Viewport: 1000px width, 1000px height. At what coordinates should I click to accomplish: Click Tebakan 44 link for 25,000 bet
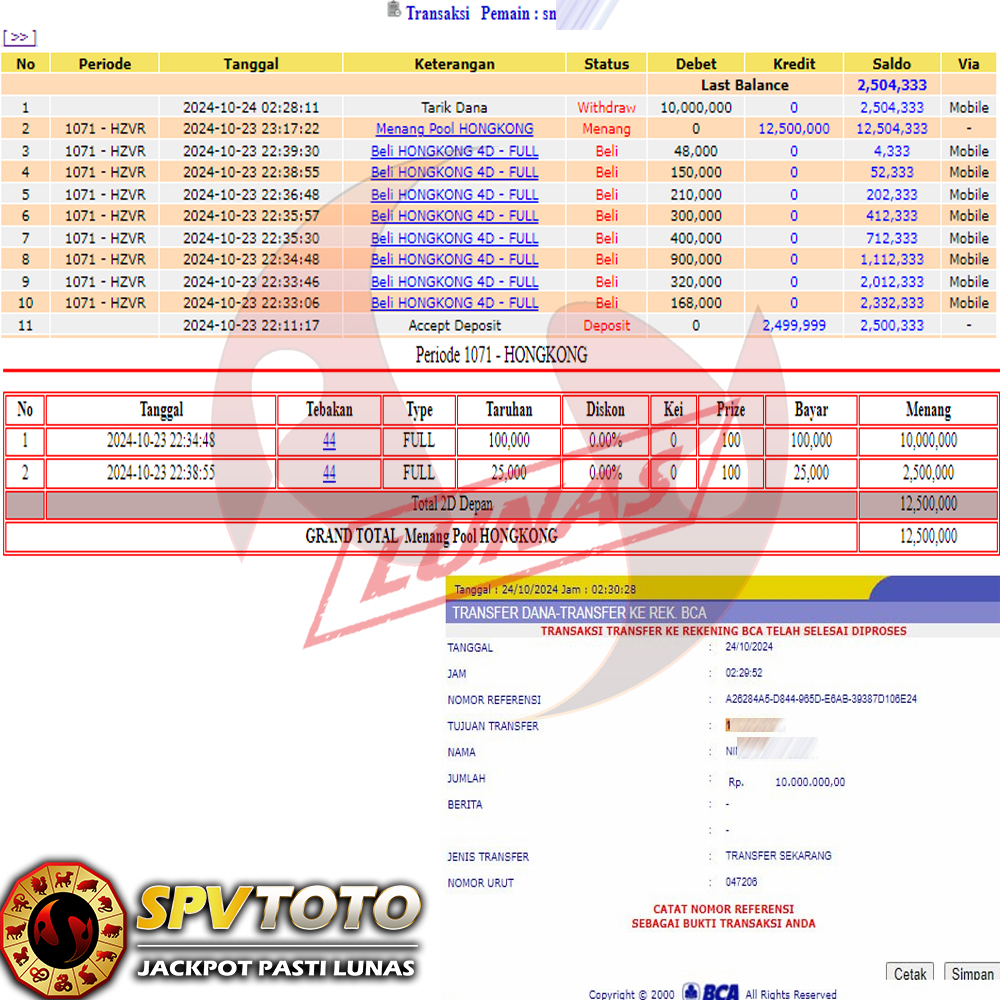point(329,474)
